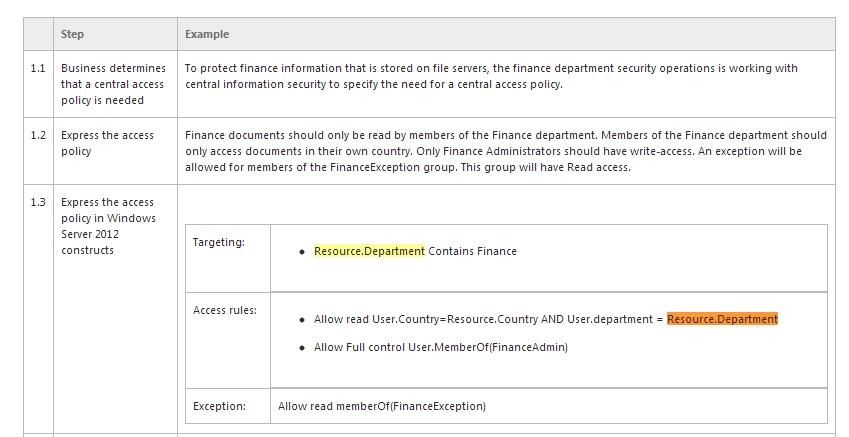Click 'Allow Full control User.MemberOf(FinanceAdmin)' rule

[x=441, y=347]
